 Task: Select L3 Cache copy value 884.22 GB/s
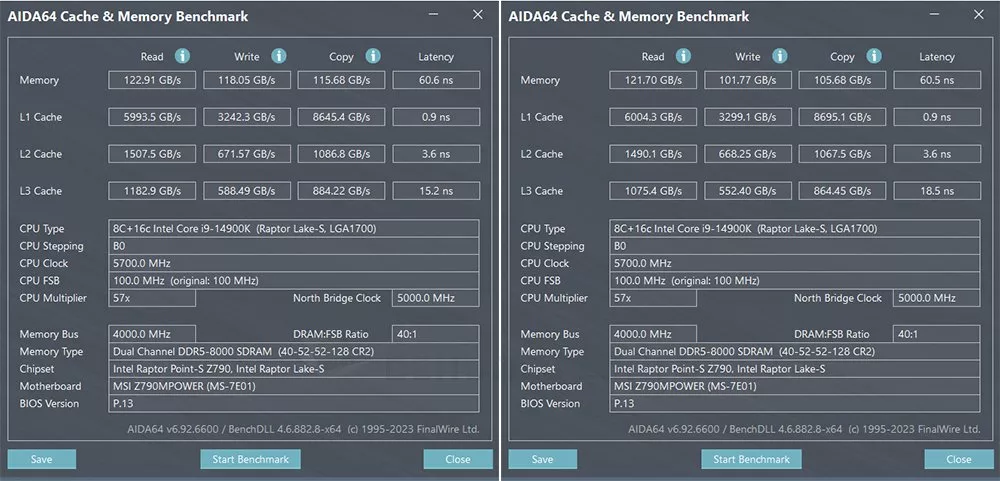pyautogui.click(x=341, y=191)
